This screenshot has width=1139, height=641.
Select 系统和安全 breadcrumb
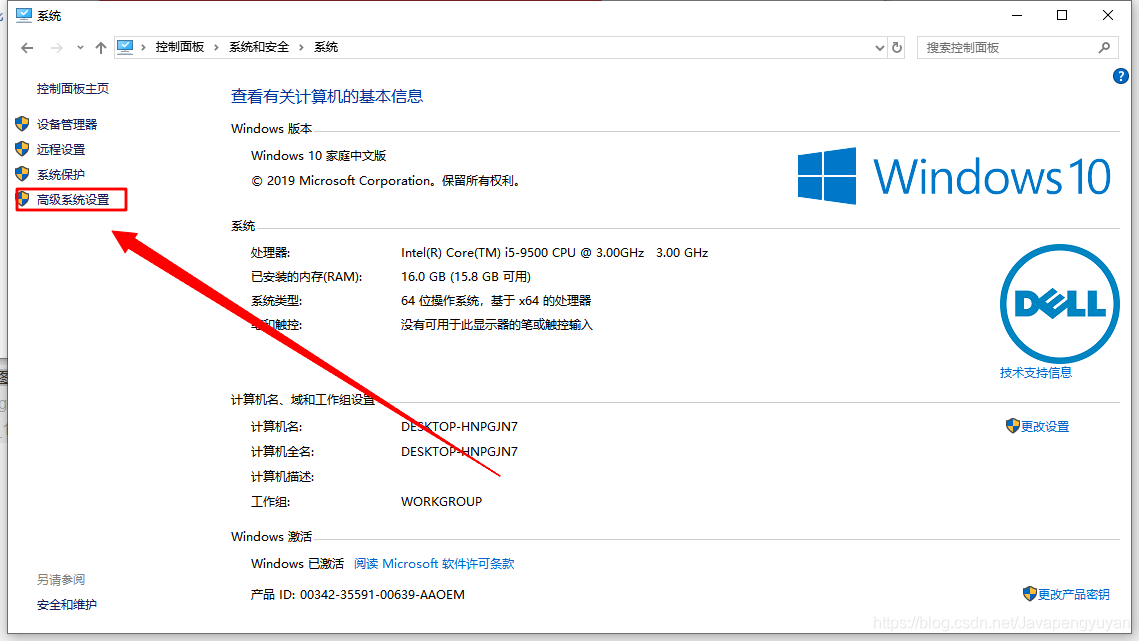coord(259,47)
